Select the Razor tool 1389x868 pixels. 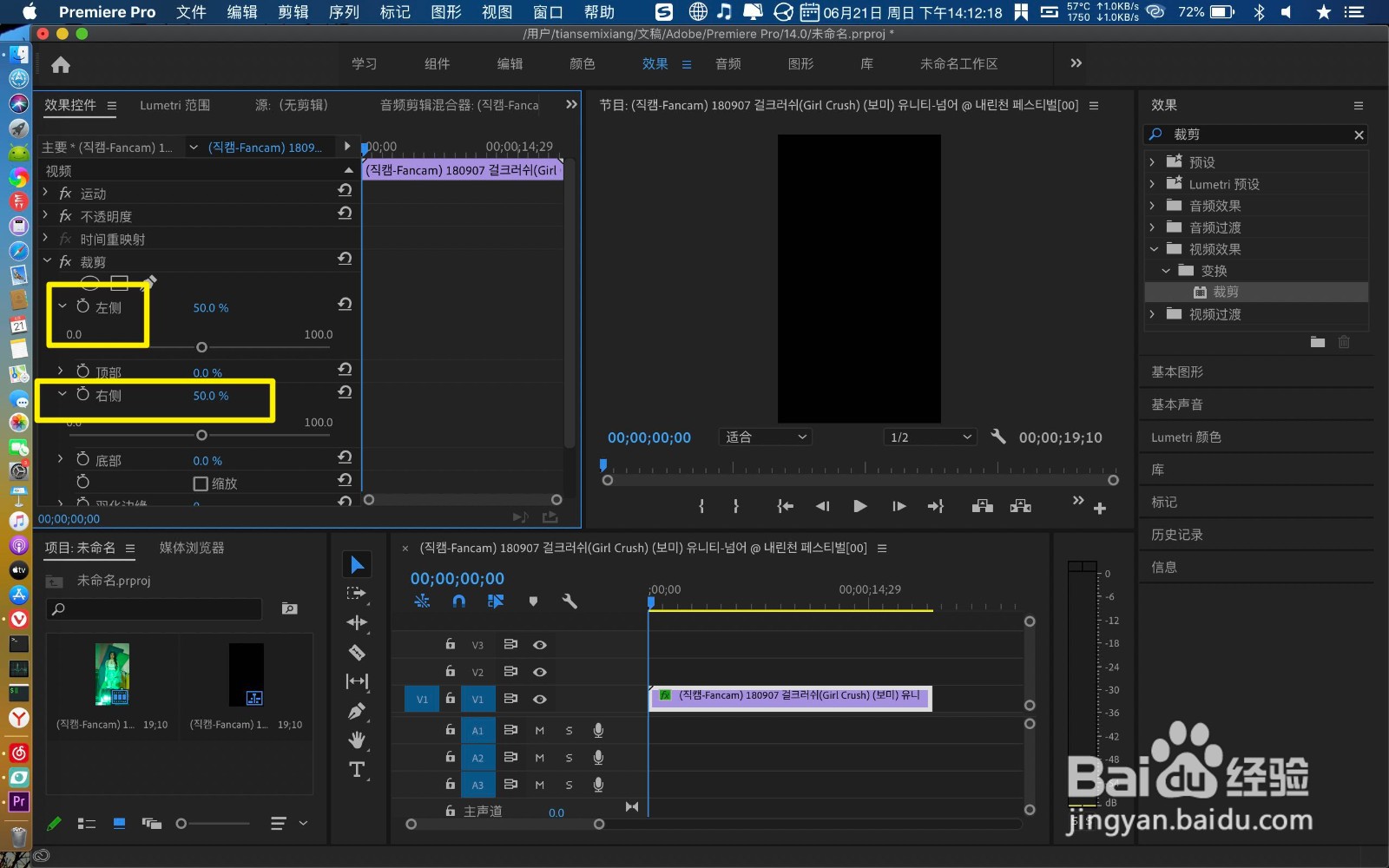tap(357, 652)
